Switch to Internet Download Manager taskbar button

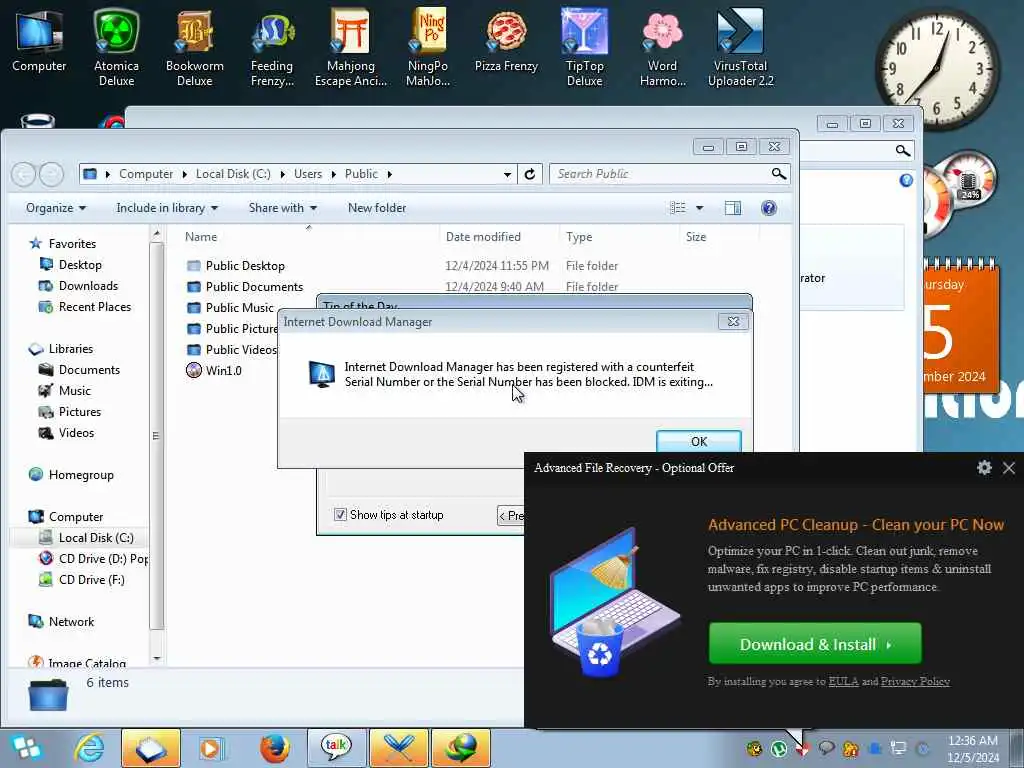click(x=460, y=748)
